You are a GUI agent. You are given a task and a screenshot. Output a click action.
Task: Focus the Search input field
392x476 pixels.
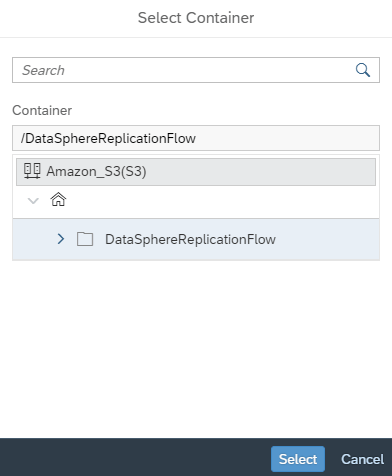tap(196, 70)
